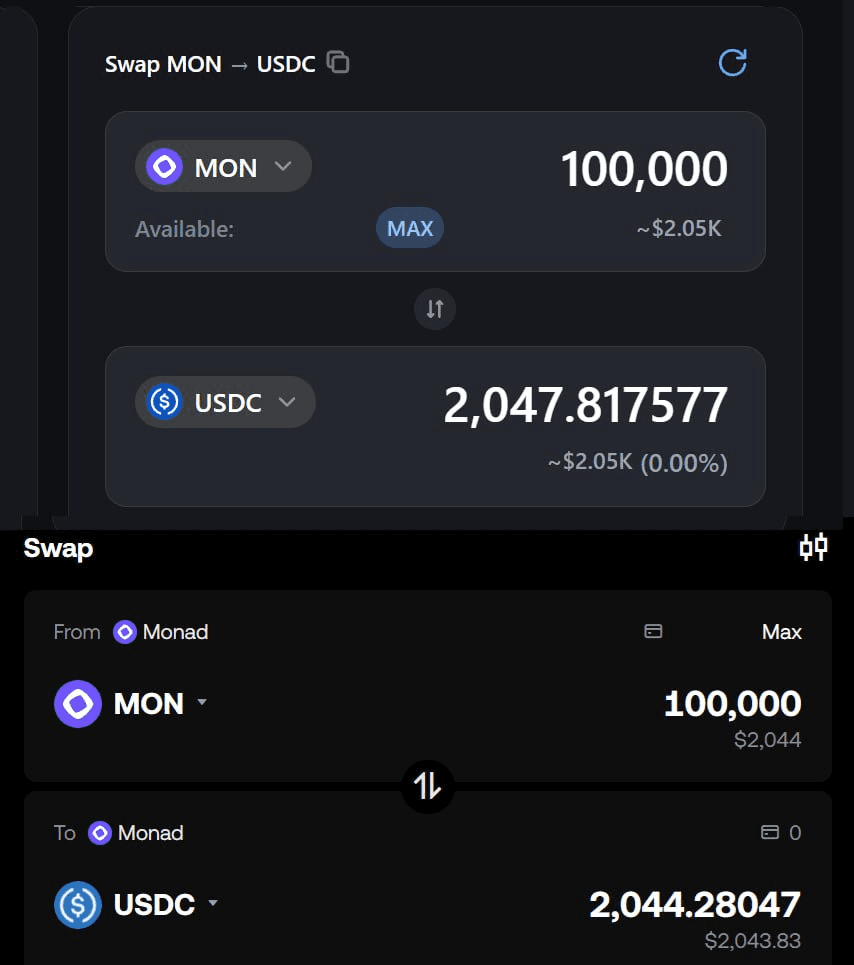Screen dimensions: 854x965
Task: Copy the Swap MON → USDC pair
Action: coord(339,63)
